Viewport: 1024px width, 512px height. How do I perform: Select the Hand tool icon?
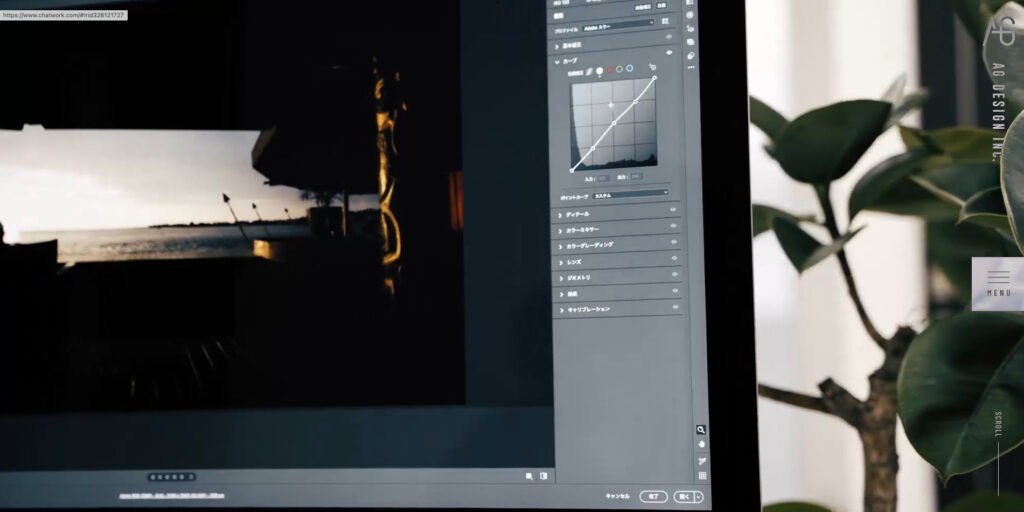point(702,444)
